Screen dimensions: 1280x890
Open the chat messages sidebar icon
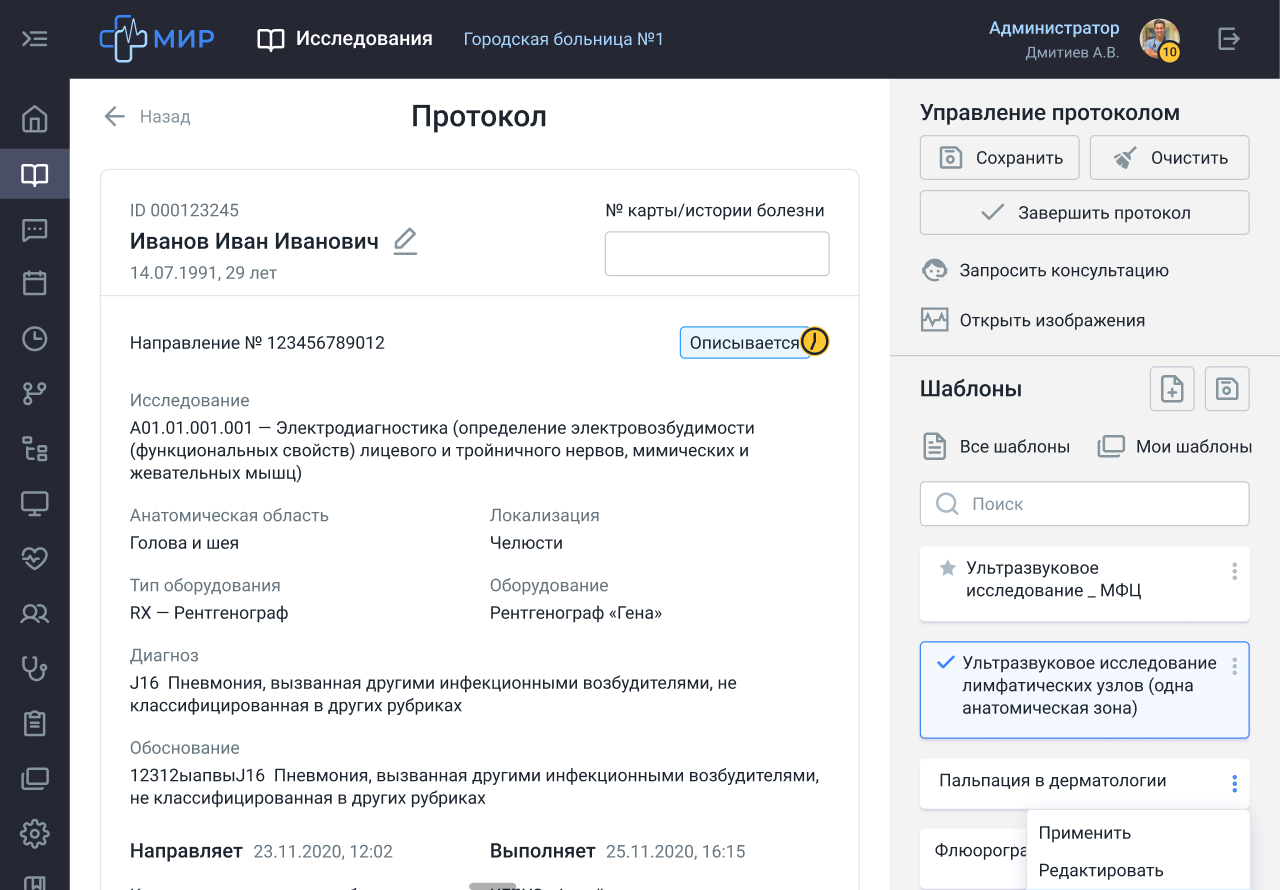click(35, 230)
